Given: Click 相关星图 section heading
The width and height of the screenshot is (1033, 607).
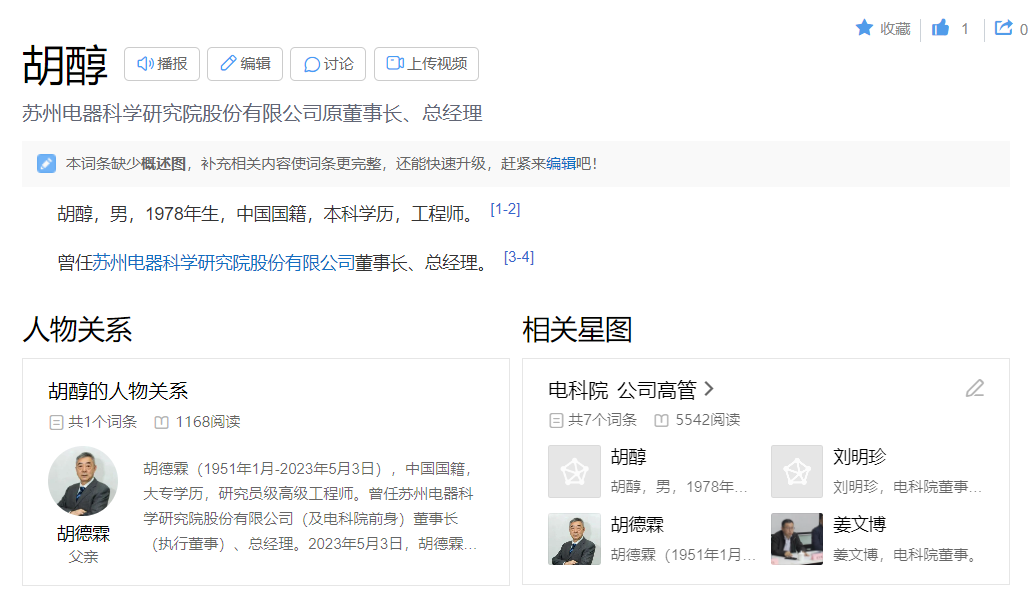Looking at the screenshot, I should pos(578,330).
